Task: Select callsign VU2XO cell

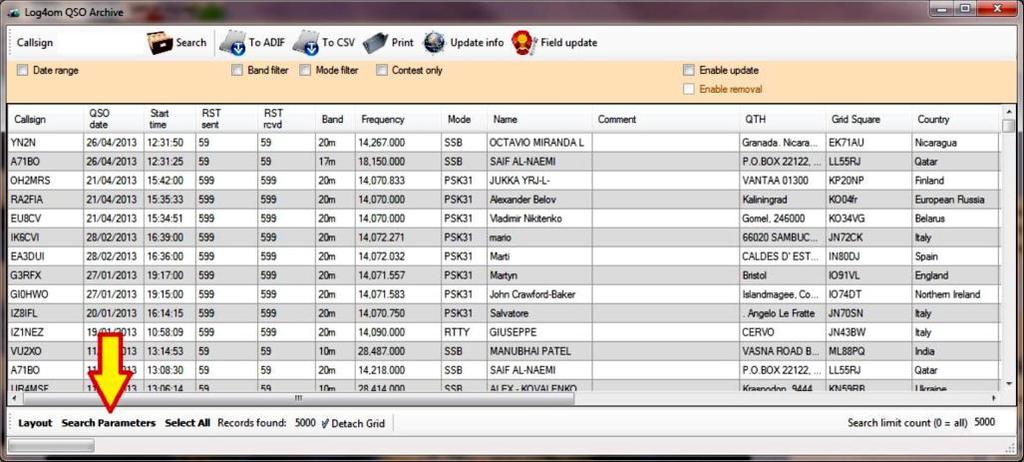Action: coord(46,351)
